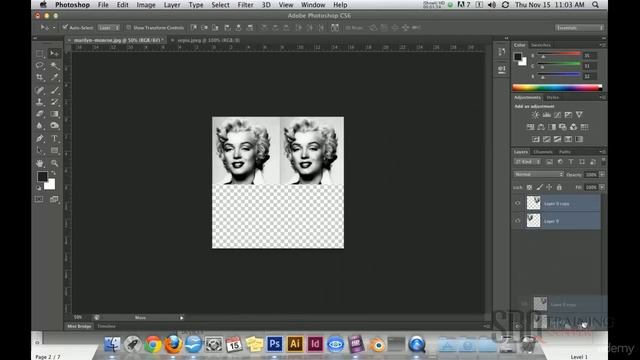Click the Auto-Align Layers button
Viewport: 640px width, 360px height.
(335, 28)
